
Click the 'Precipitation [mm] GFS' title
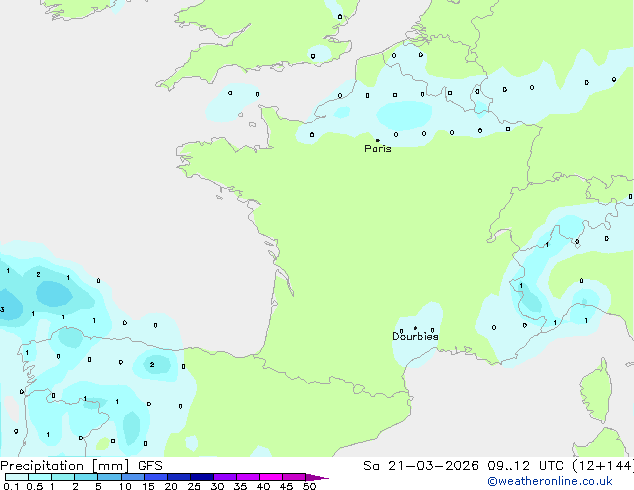81,466
